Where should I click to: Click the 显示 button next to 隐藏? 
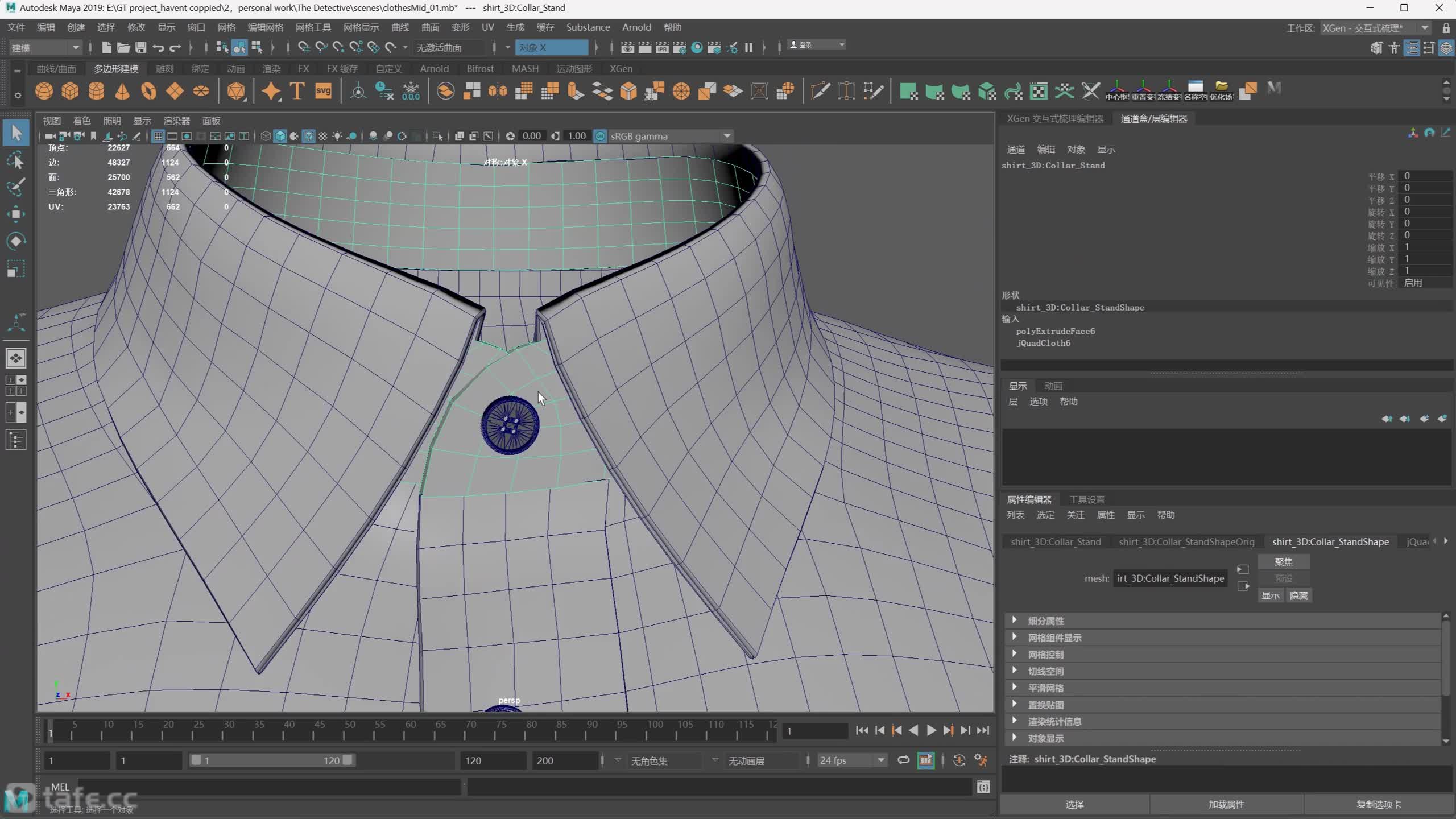point(1271,595)
